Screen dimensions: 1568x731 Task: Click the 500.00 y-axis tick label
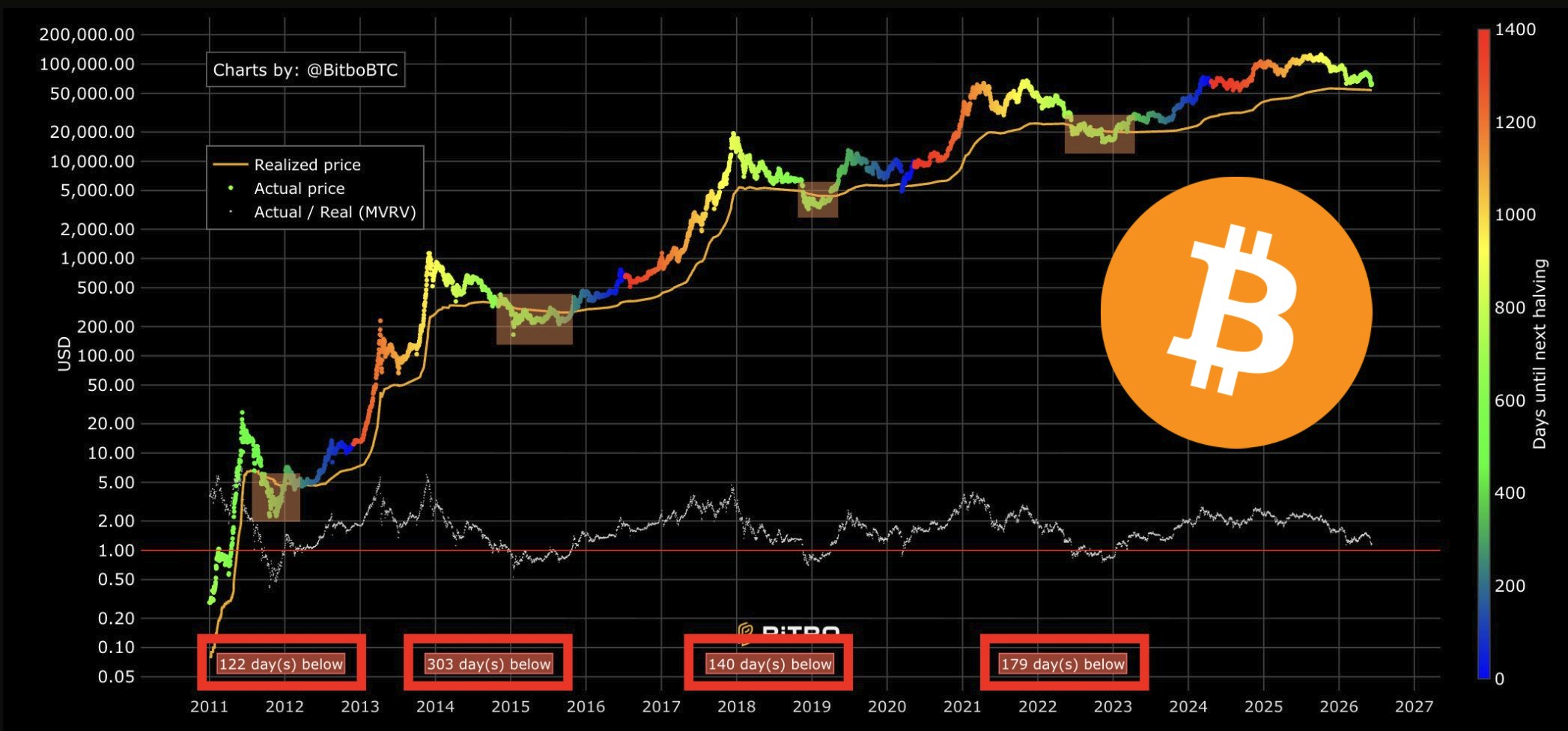click(106, 288)
